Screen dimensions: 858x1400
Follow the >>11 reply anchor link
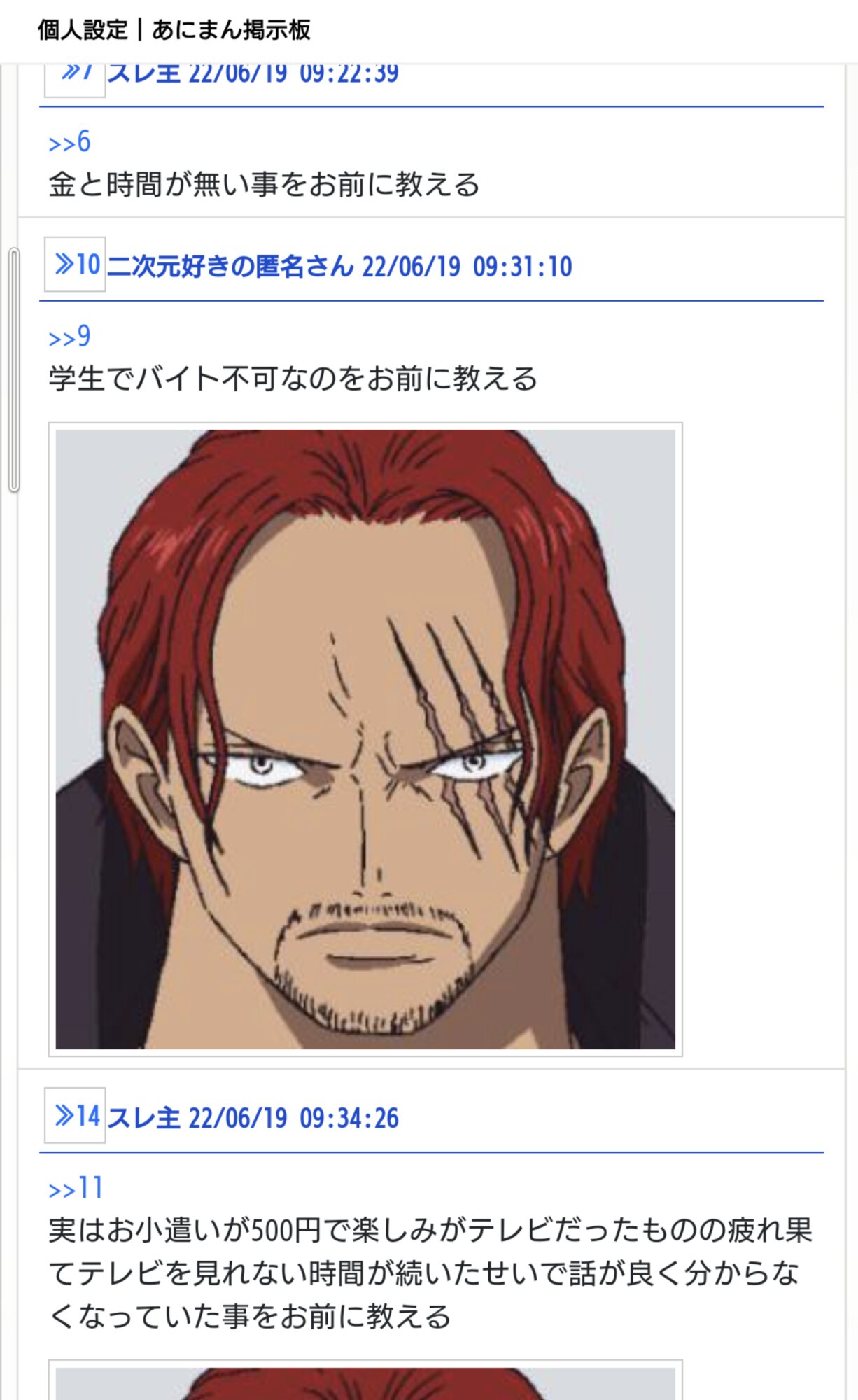(76, 1188)
